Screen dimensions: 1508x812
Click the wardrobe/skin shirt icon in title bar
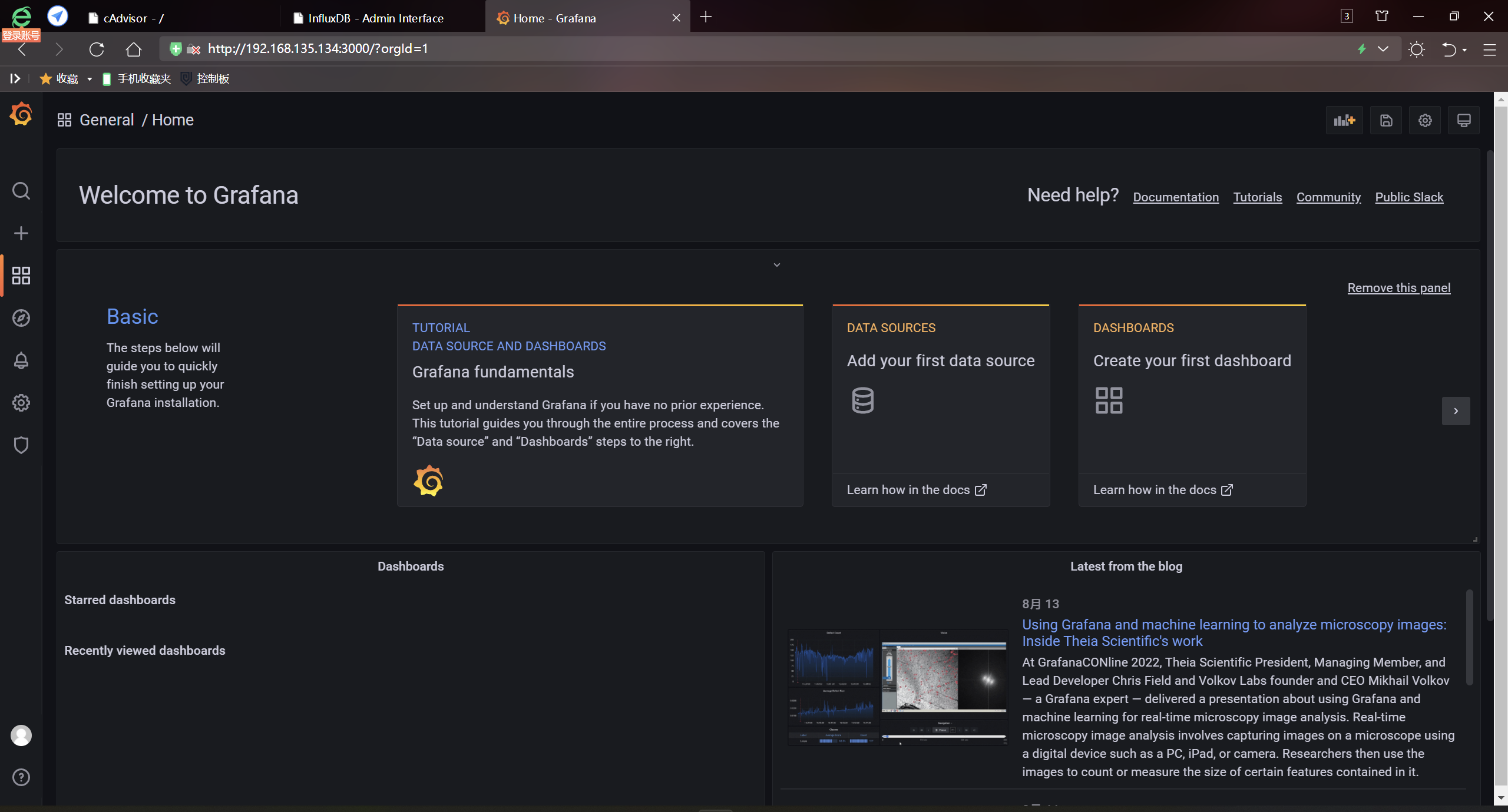click(x=1382, y=16)
